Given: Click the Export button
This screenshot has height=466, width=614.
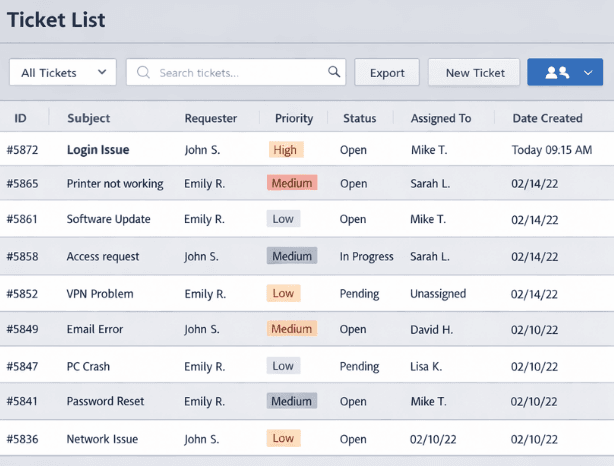Looking at the screenshot, I should coord(387,72).
